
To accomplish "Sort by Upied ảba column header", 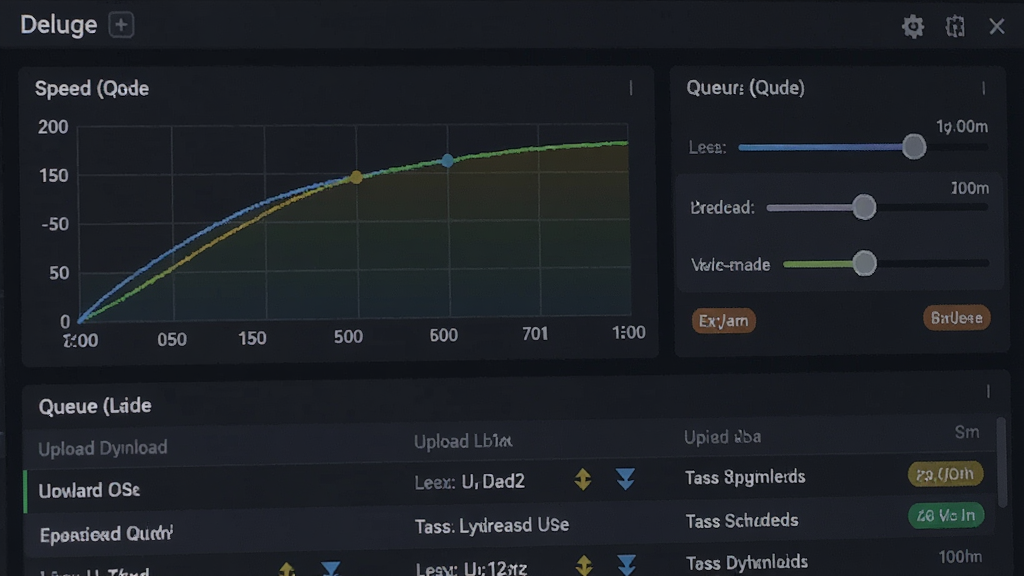I will point(722,437).
